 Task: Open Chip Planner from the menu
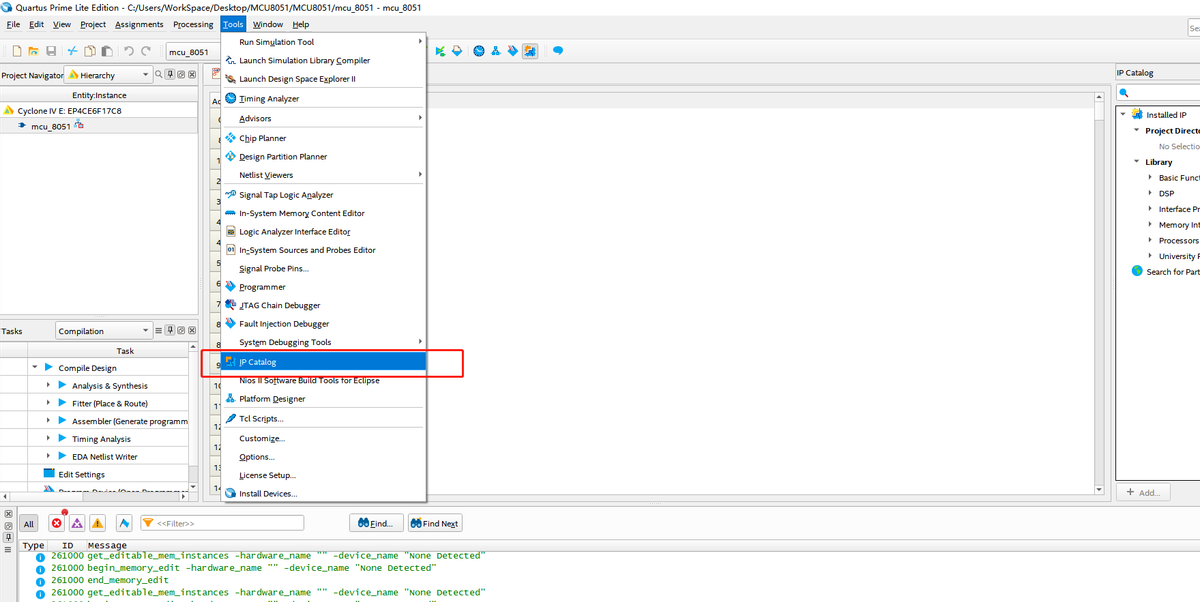324,138
